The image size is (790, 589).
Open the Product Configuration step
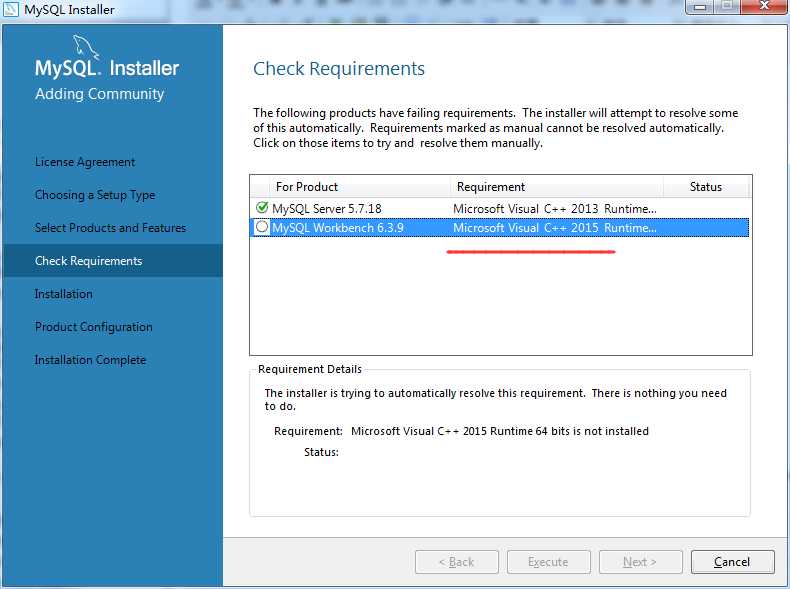tap(93, 327)
